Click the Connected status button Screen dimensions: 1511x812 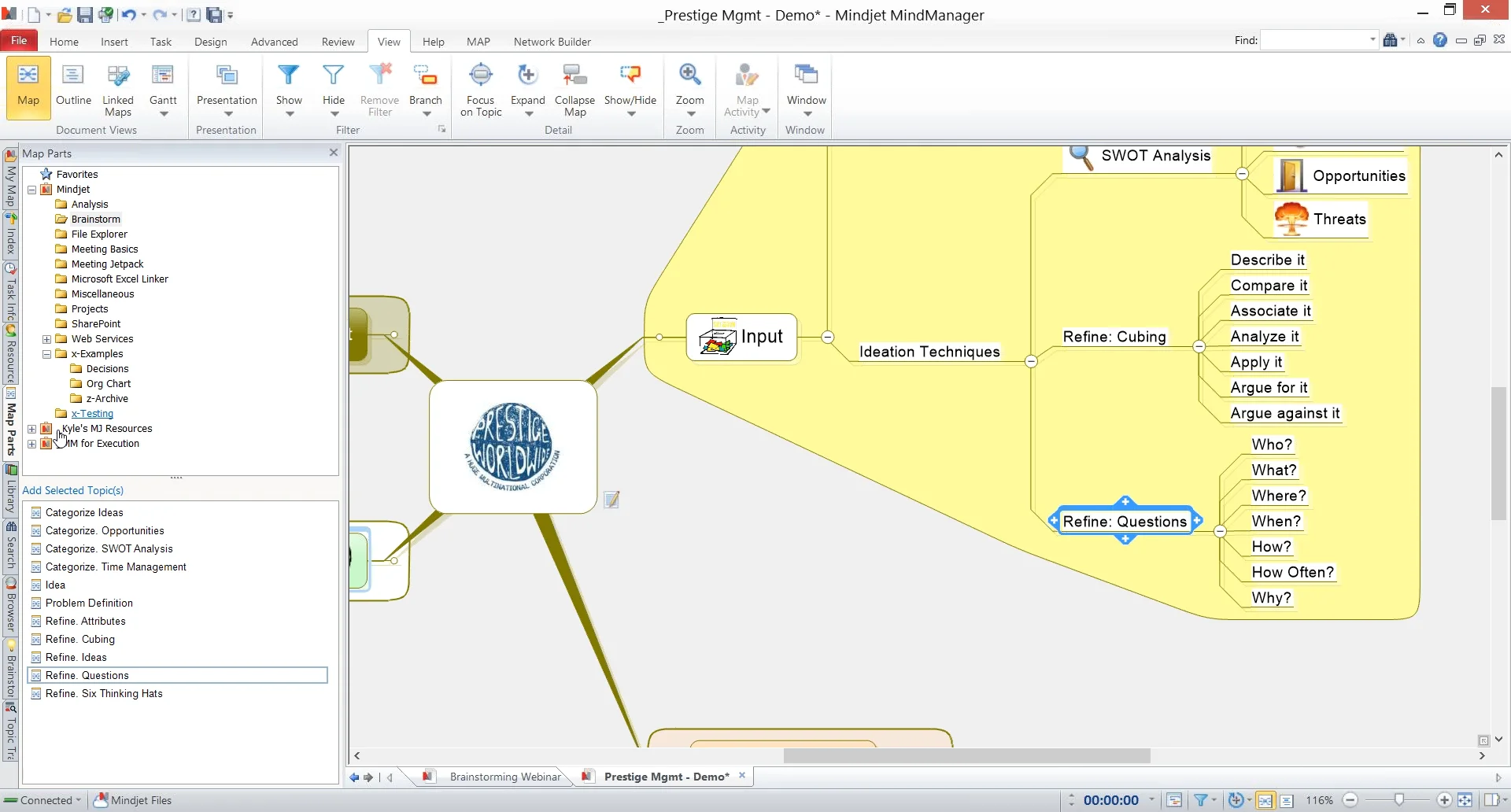(42, 800)
